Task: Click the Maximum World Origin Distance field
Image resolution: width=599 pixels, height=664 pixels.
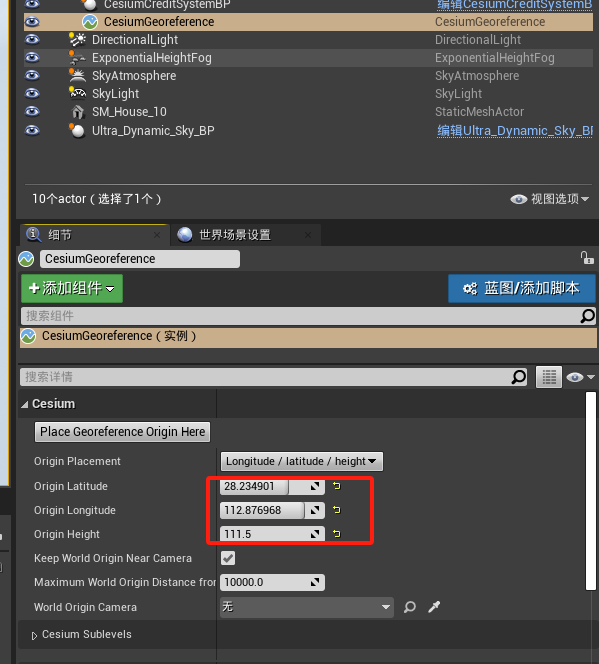Action: [272, 582]
